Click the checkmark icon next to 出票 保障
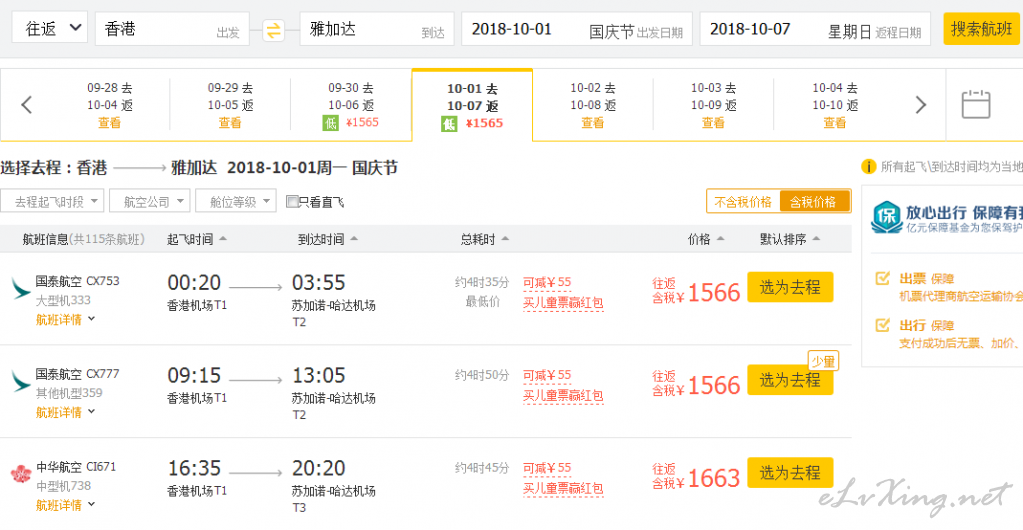 tap(882, 279)
